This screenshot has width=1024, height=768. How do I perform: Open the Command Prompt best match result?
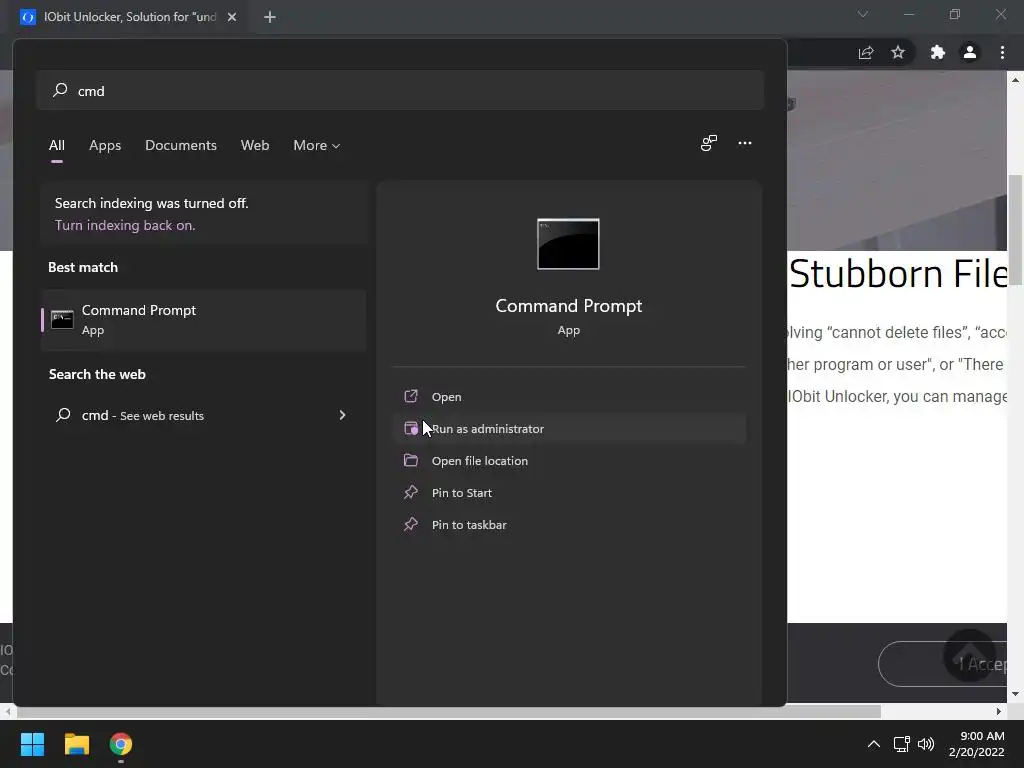pyautogui.click(x=203, y=320)
